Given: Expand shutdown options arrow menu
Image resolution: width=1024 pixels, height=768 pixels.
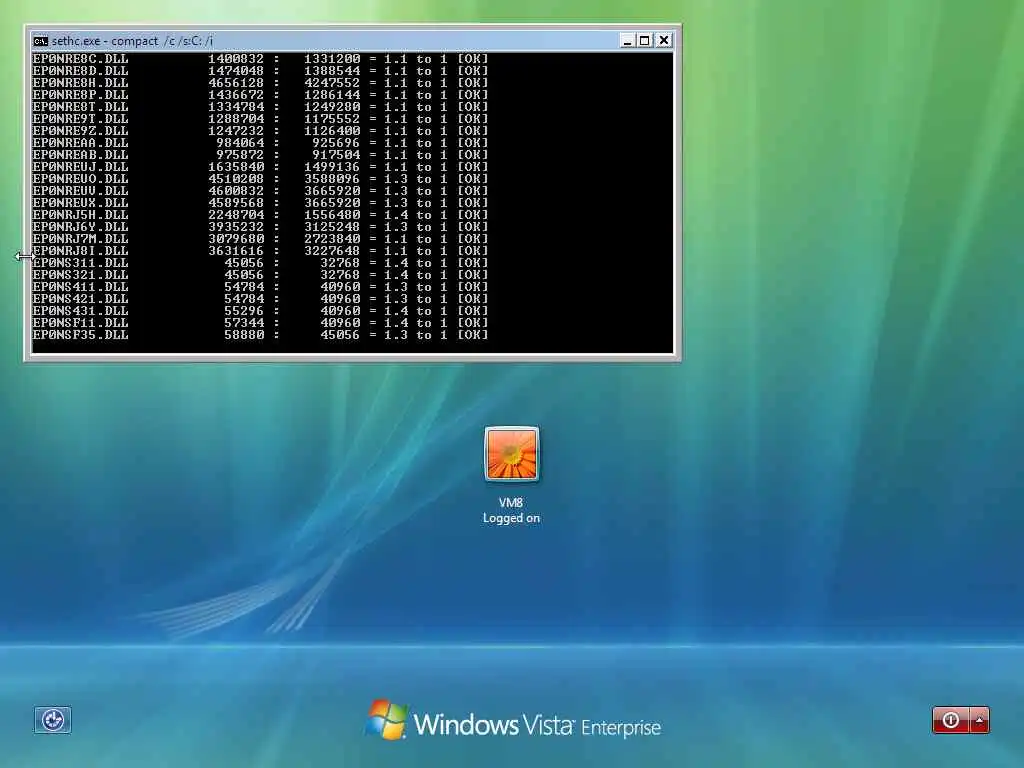Looking at the screenshot, I should click(980, 720).
